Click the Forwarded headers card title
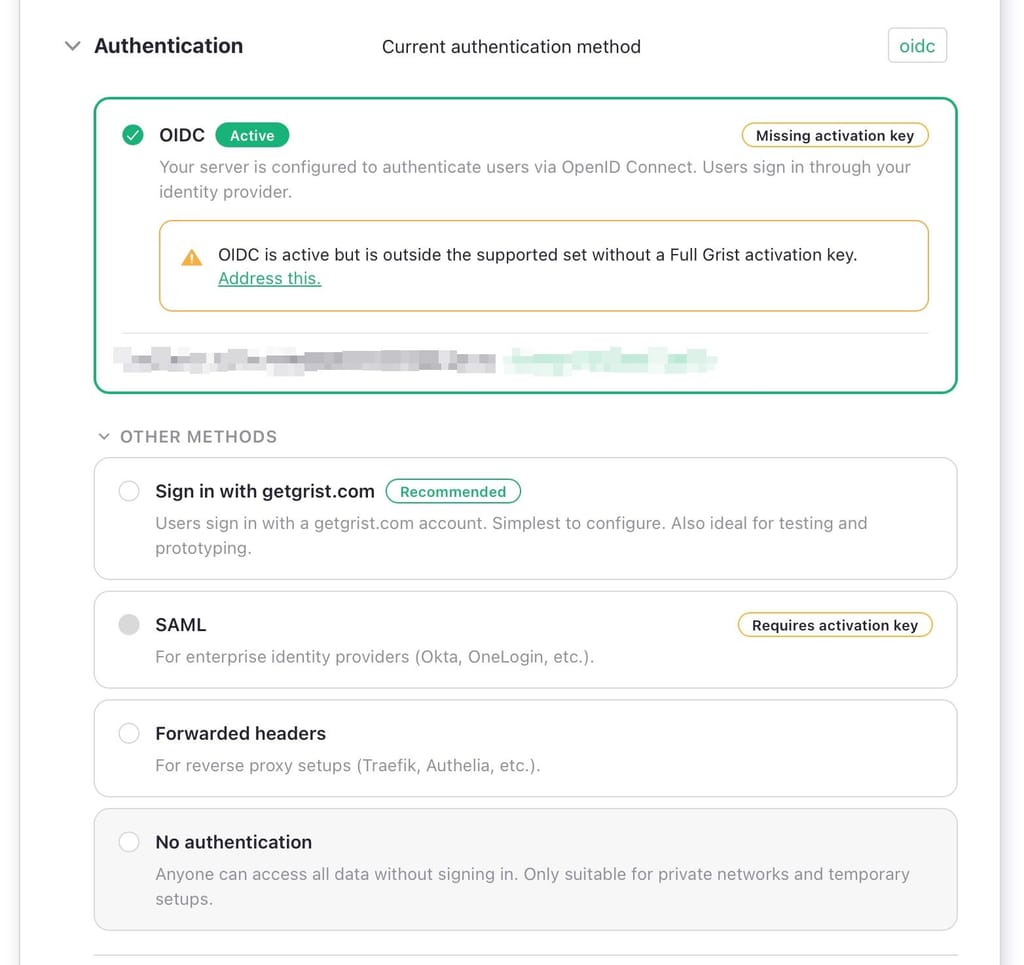 (x=240, y=733)
